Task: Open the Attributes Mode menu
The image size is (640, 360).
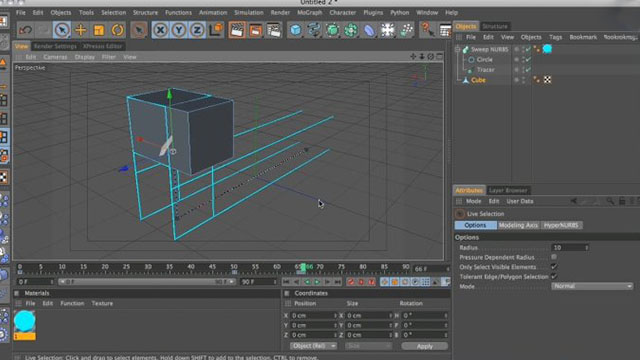Action: coord(473,201)
